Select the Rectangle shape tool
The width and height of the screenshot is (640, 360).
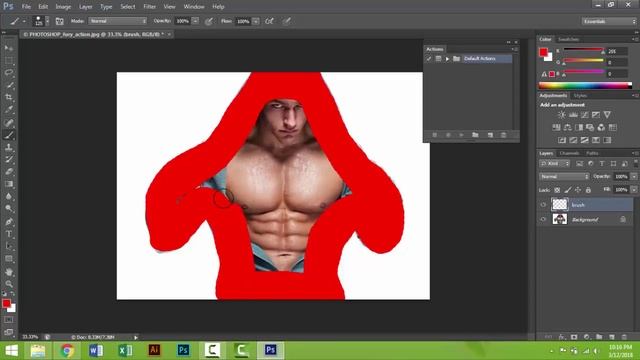pyautogui.click(x=9, y=259)
